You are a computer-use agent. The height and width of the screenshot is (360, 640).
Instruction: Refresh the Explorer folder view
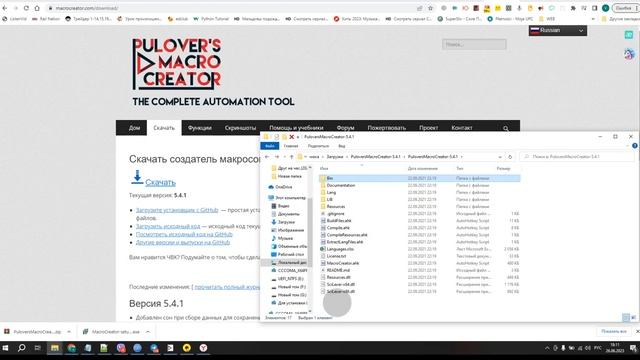click(x=510, y=157)
